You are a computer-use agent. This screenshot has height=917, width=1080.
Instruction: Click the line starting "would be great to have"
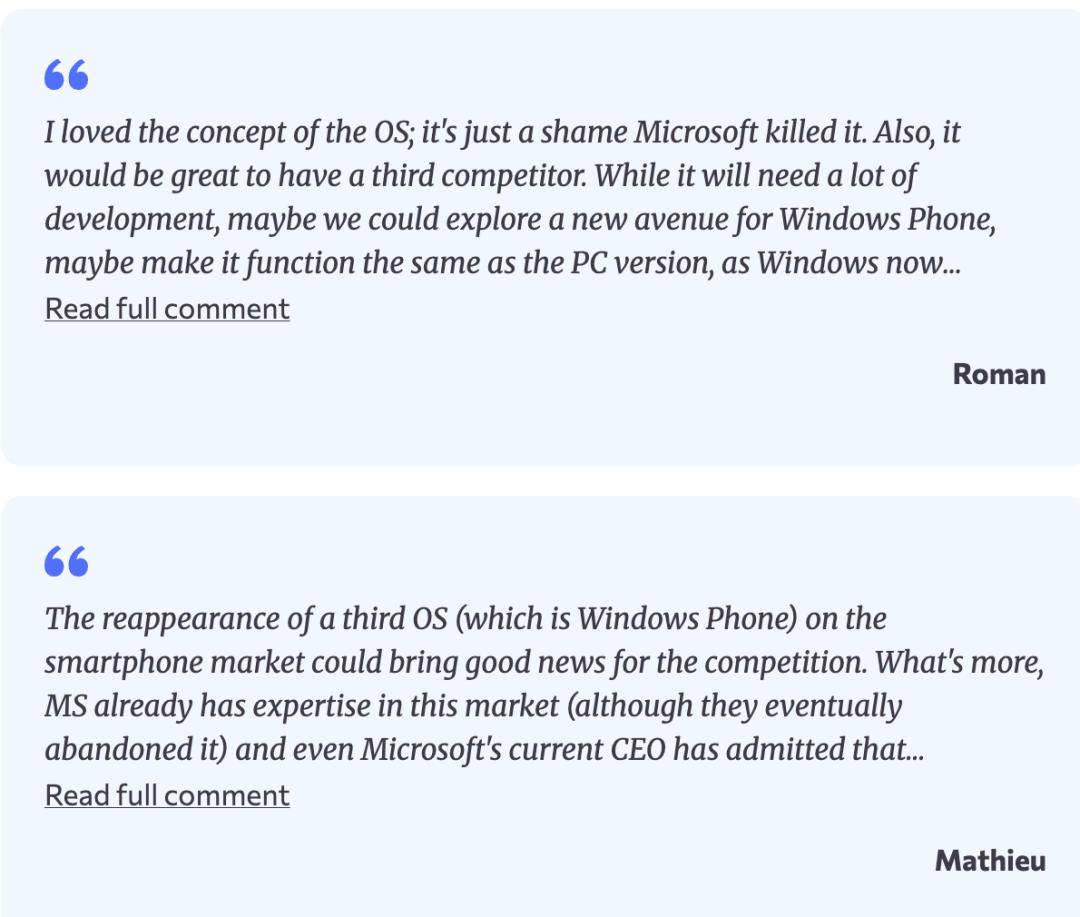coord(480,176)
